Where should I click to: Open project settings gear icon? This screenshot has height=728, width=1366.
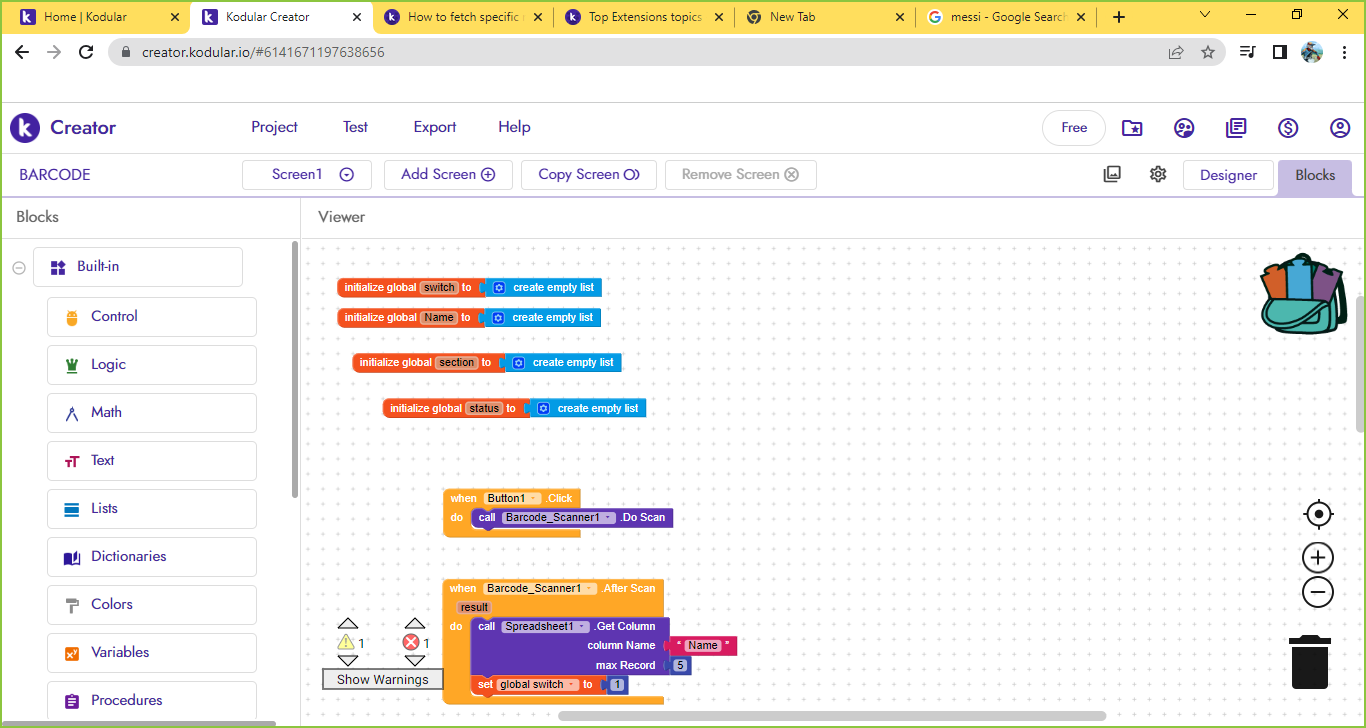coord(1158,174)
